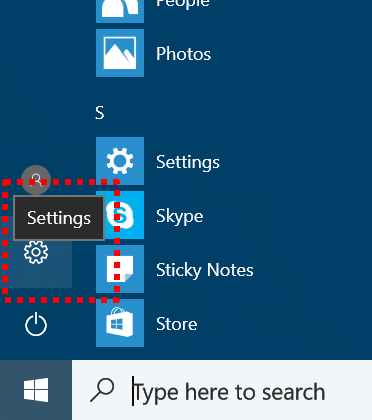Open the user account avatar icon

click(x=36, y=180)
